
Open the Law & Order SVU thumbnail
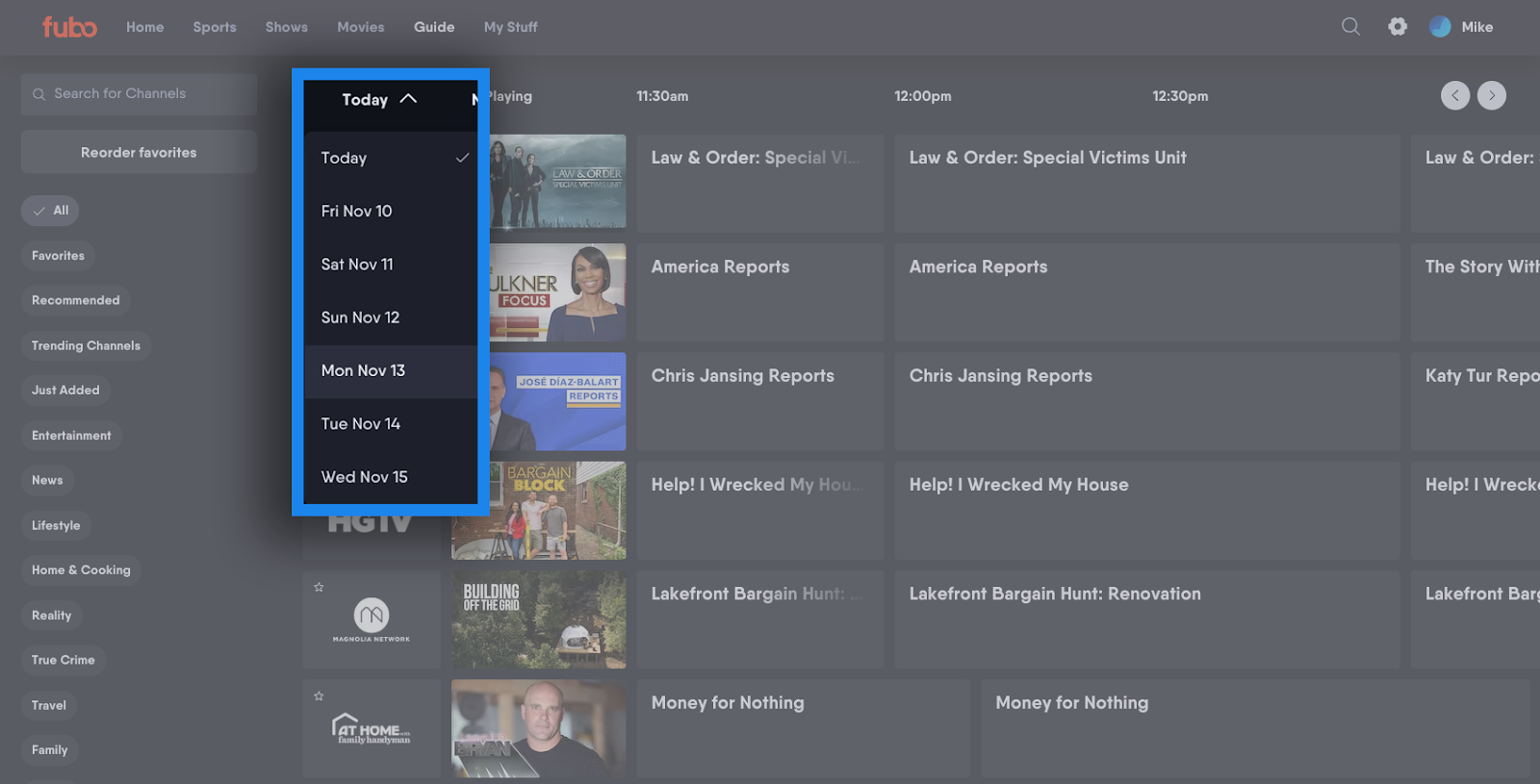click(x=557, y=182)
